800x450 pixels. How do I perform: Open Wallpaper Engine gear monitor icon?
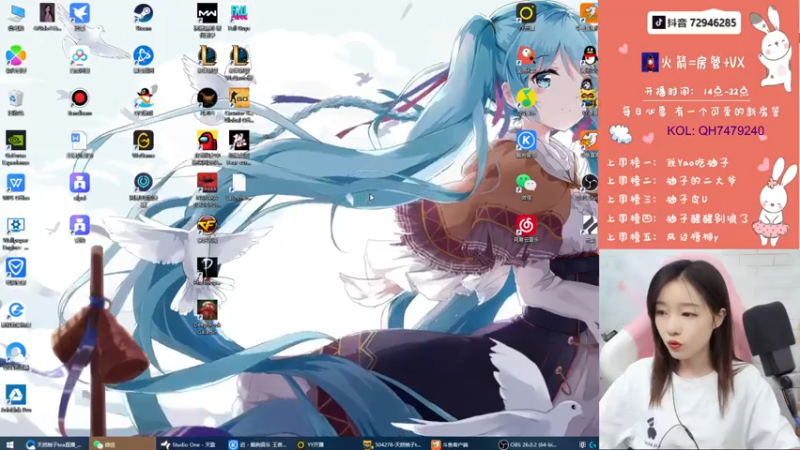(16, 225)
